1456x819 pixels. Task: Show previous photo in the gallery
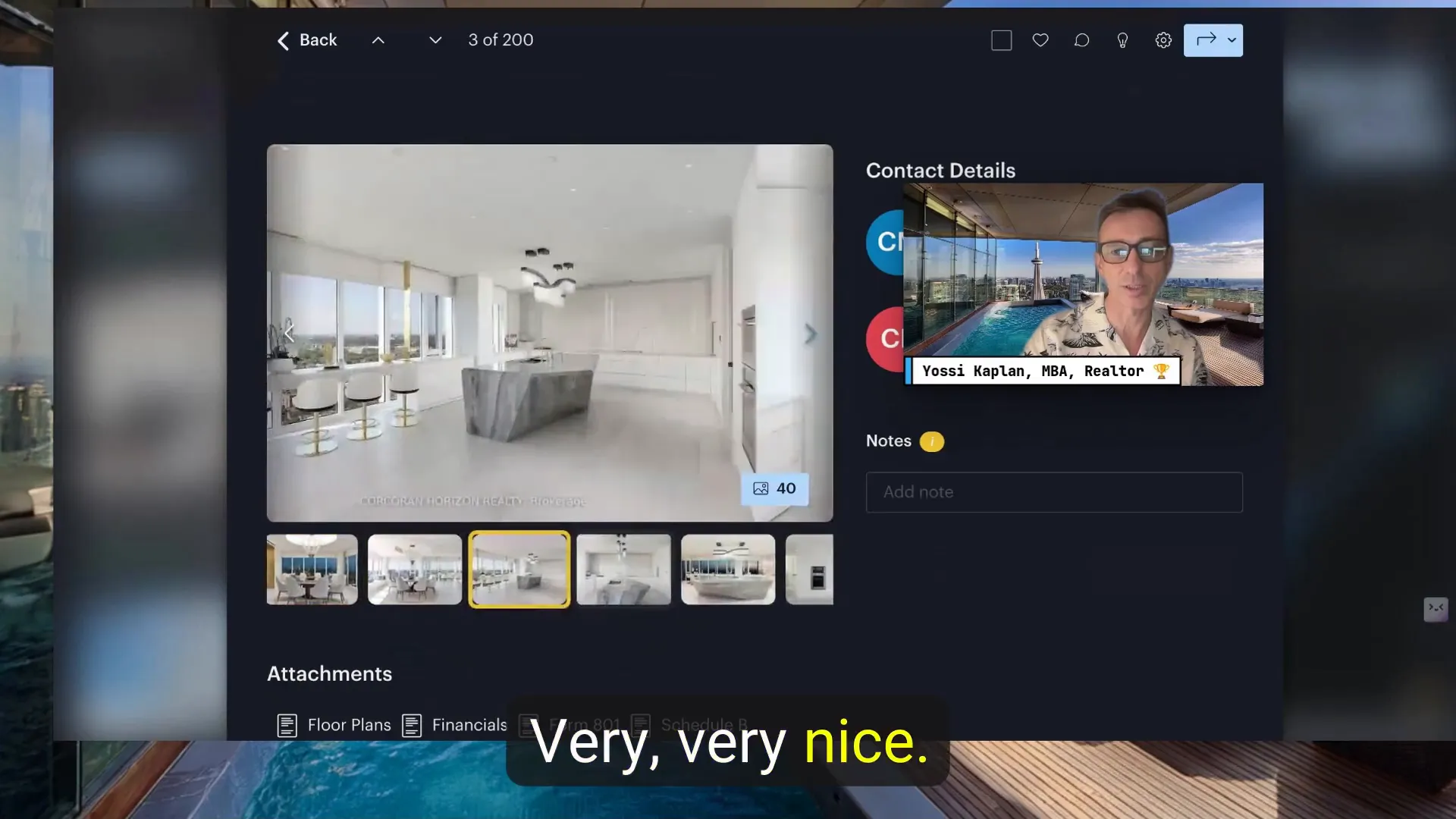289,332
